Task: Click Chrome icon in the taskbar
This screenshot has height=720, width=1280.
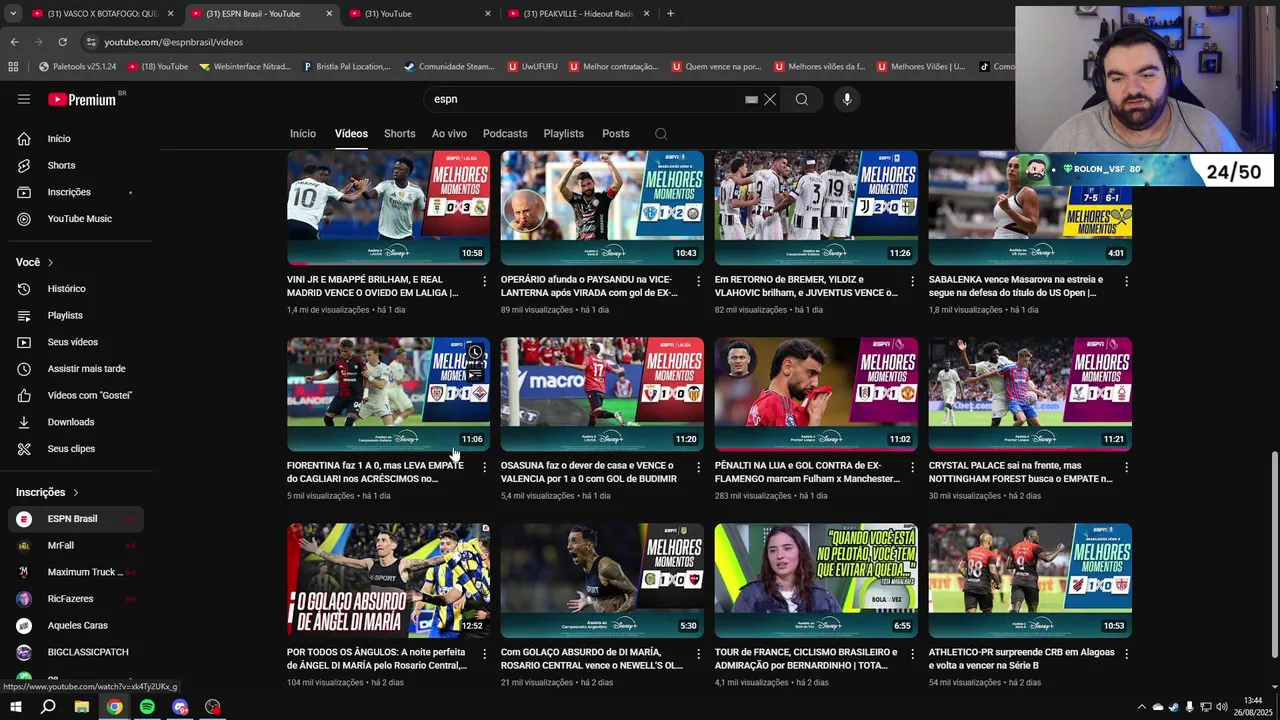Action: tap(115, 707)
